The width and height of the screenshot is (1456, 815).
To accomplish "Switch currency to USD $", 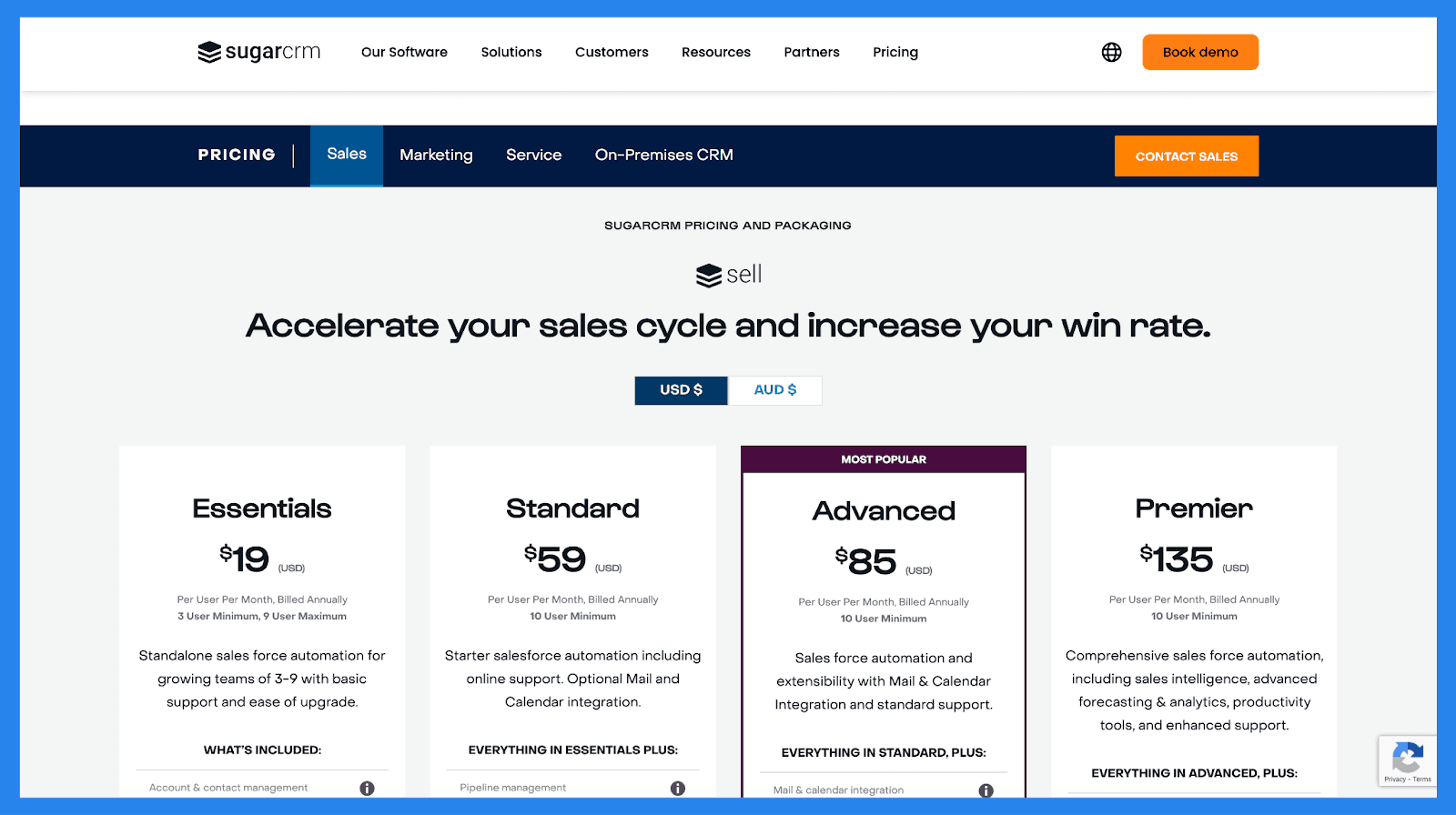I will click(x=682, y=390).
